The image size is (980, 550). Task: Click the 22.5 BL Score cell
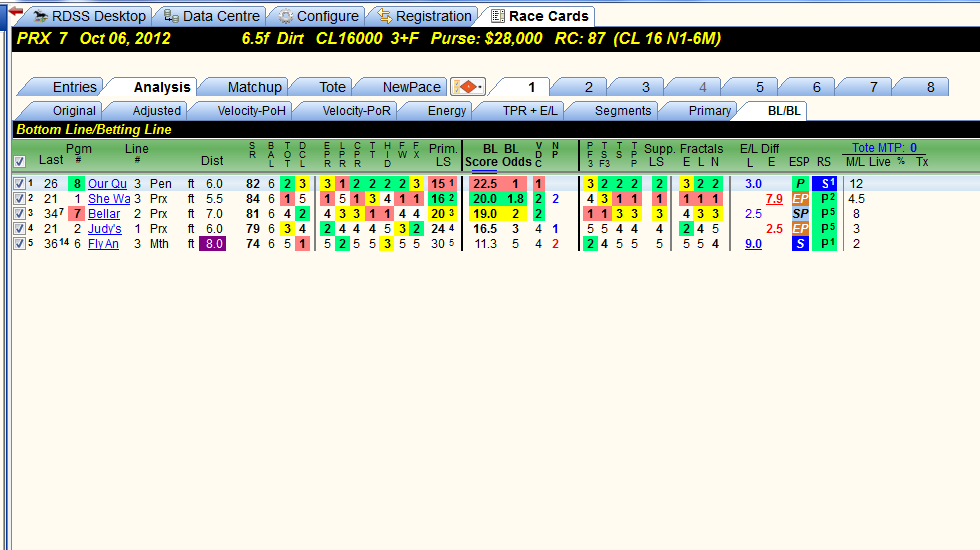click(484, 184)
